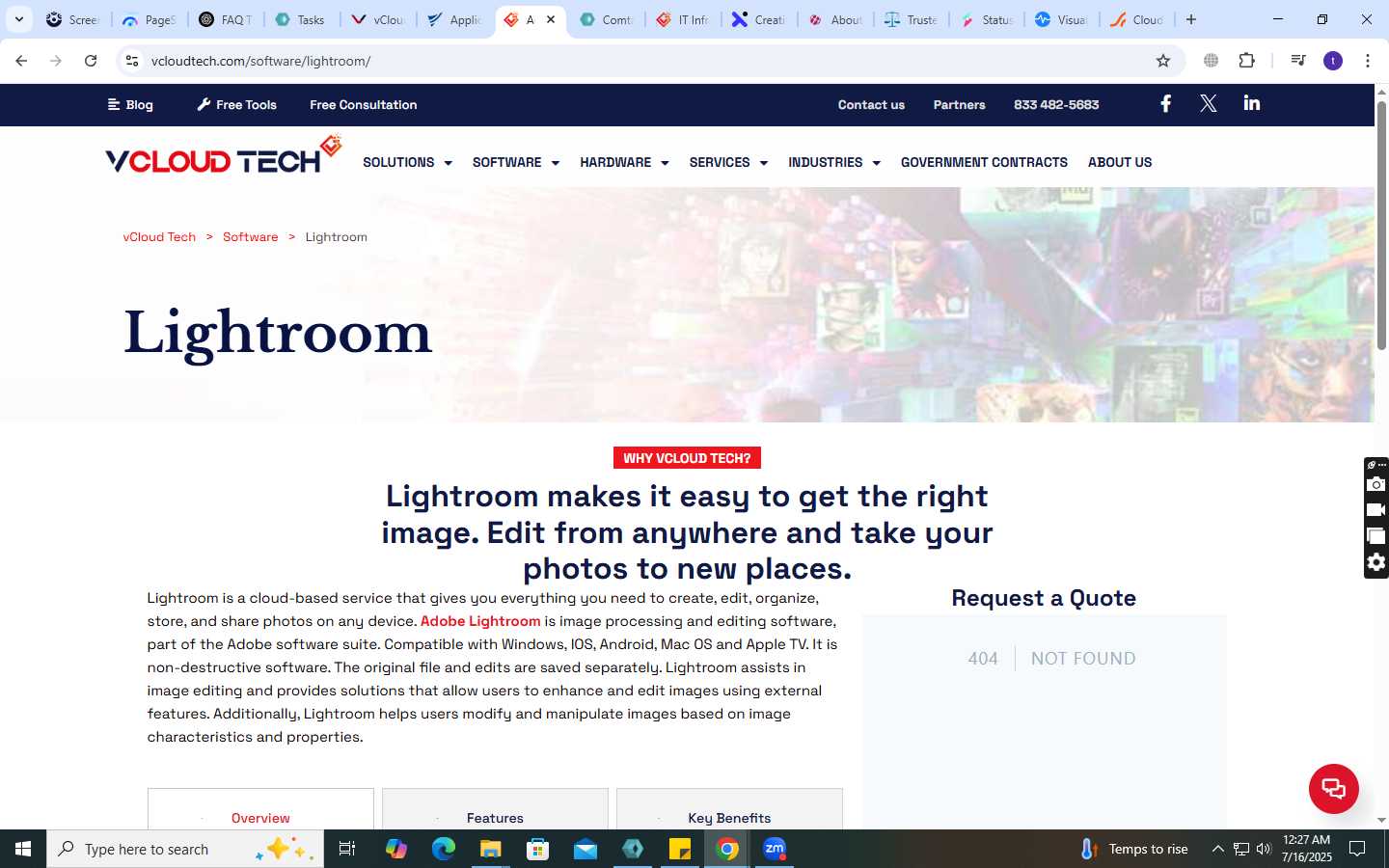This screenshot has height=868, width=1389.
Task: Open the settings gear on side widget
Action: tap(1376, 562)
